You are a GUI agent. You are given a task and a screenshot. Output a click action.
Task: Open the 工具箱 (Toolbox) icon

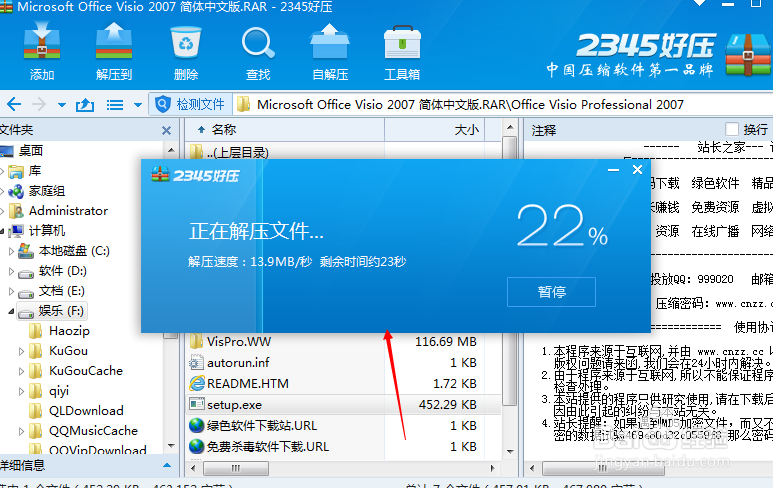pyautogui.click(x=402, y=43)
